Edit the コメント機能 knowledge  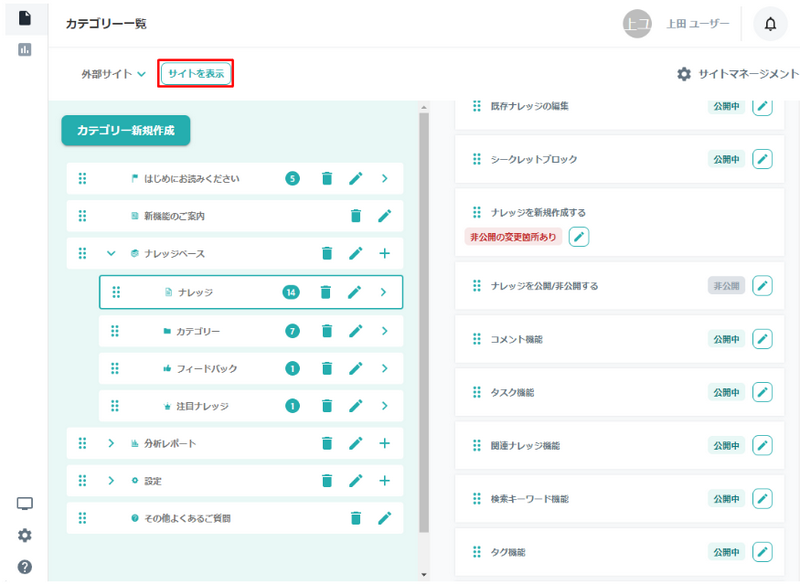pyautogui.click(x=762, y=339)
